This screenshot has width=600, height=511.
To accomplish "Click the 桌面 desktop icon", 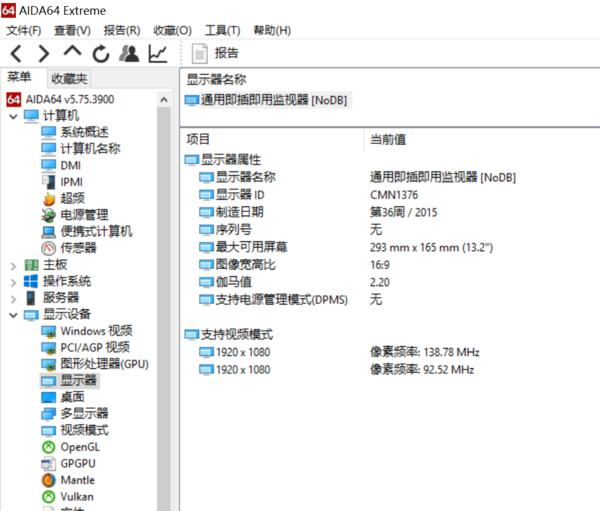I will coord(49,397).
